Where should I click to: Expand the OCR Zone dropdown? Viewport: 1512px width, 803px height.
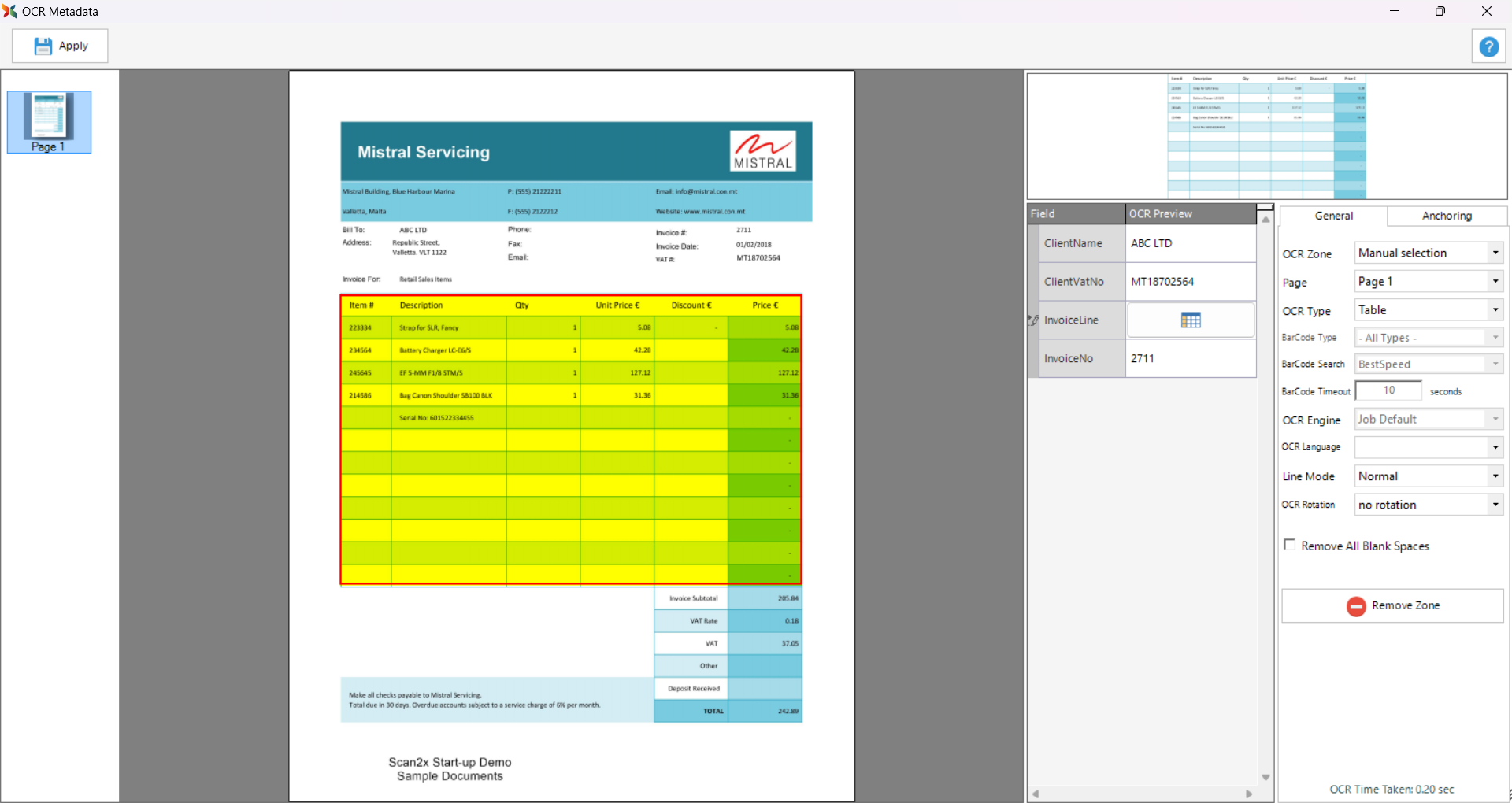1495,253
